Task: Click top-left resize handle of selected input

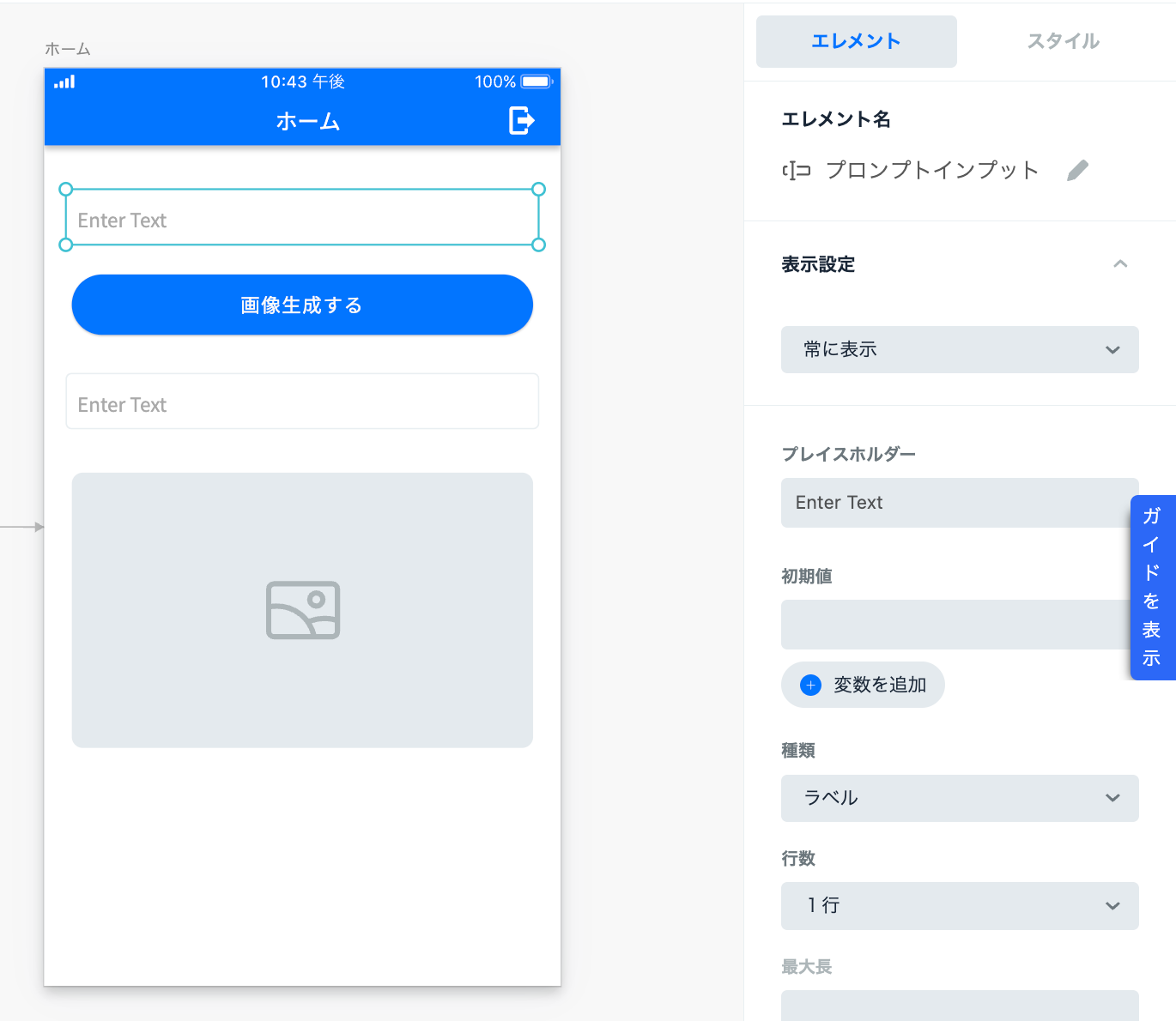Action: pyautogui.click(x=66, y=190)
